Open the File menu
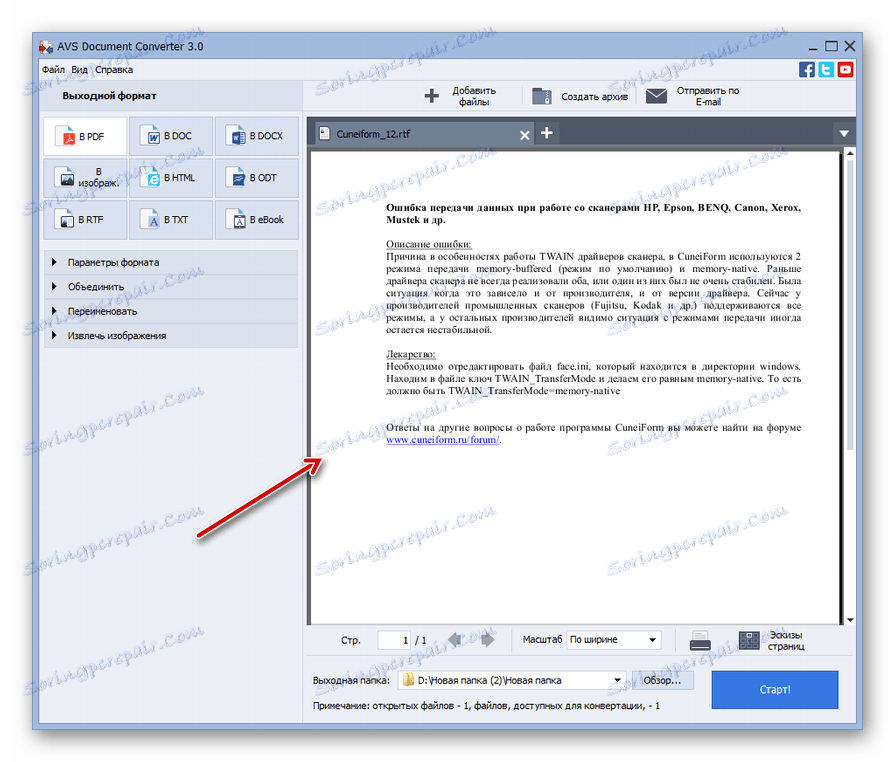This screenshot has height=762, width=895. pyautogui.click(x=53, y=70)
